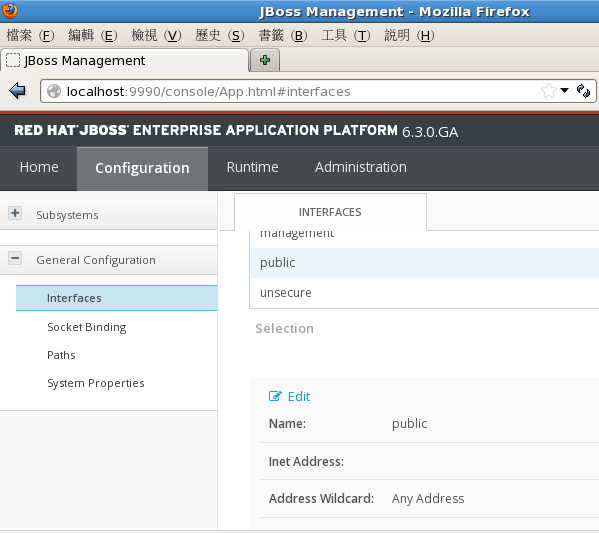599x533 pixels.
Task: Collapse the General Configuration section with minus
Action: click(x=15, y=258)
